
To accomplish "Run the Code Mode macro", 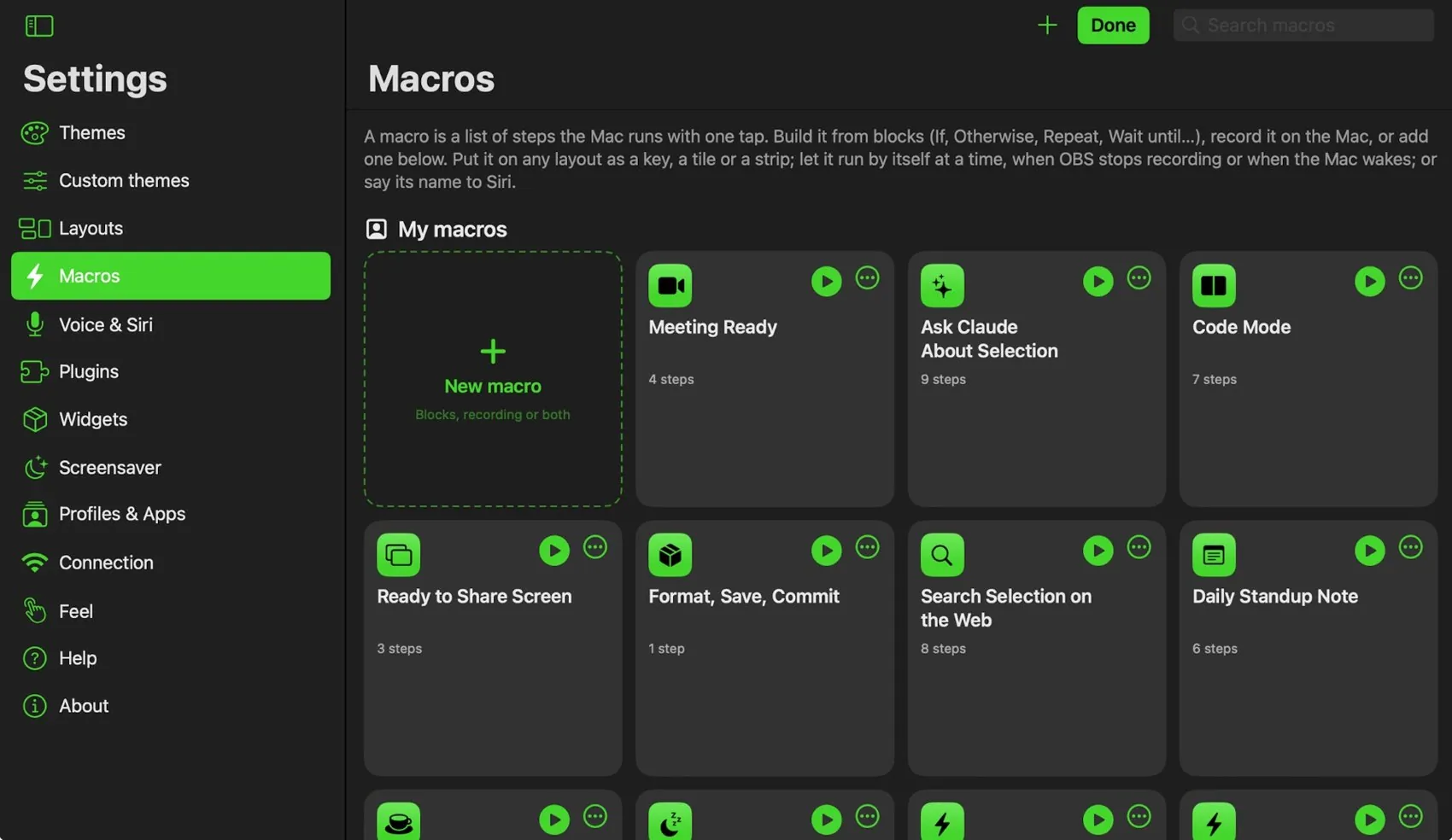I will point(1369,281).
